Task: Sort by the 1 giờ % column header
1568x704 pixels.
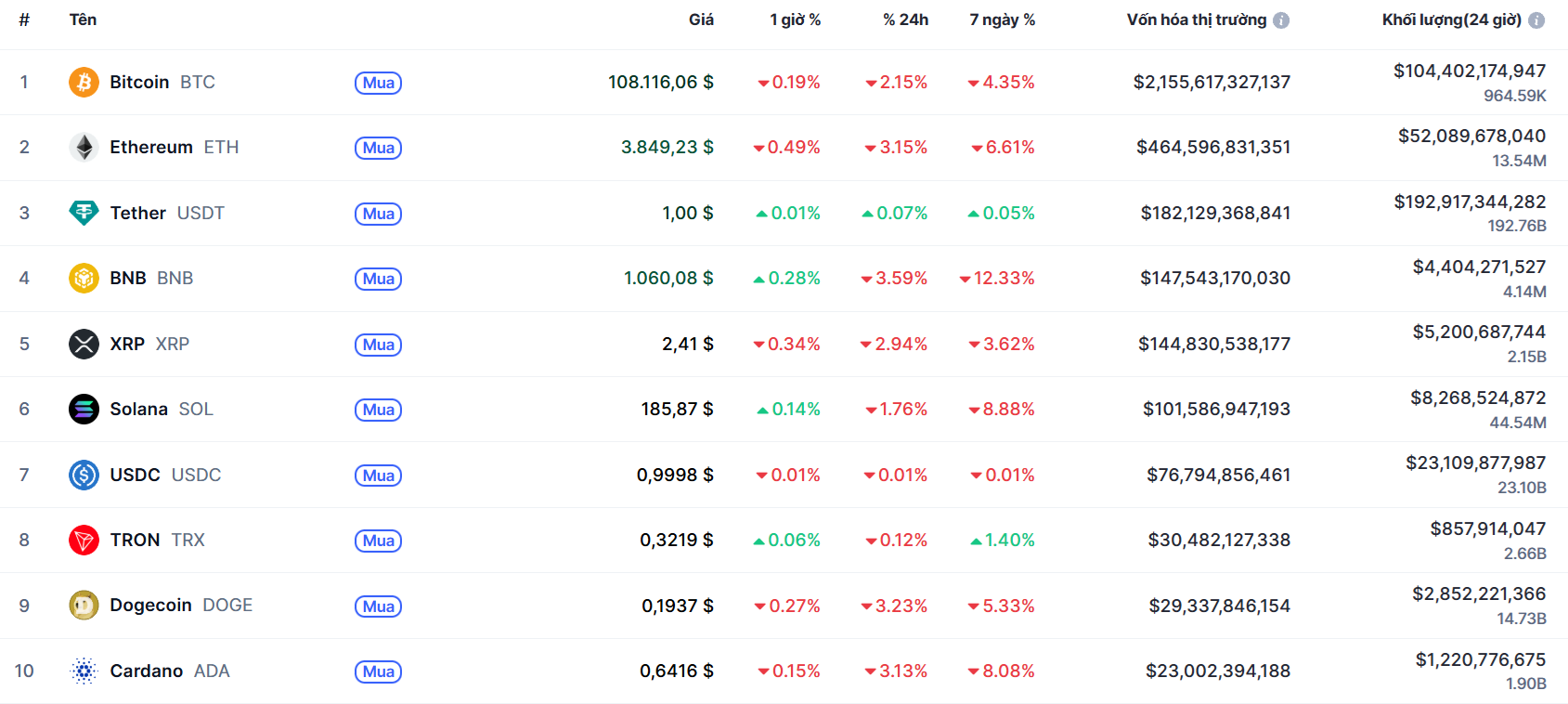Action: tap(795, 20)
